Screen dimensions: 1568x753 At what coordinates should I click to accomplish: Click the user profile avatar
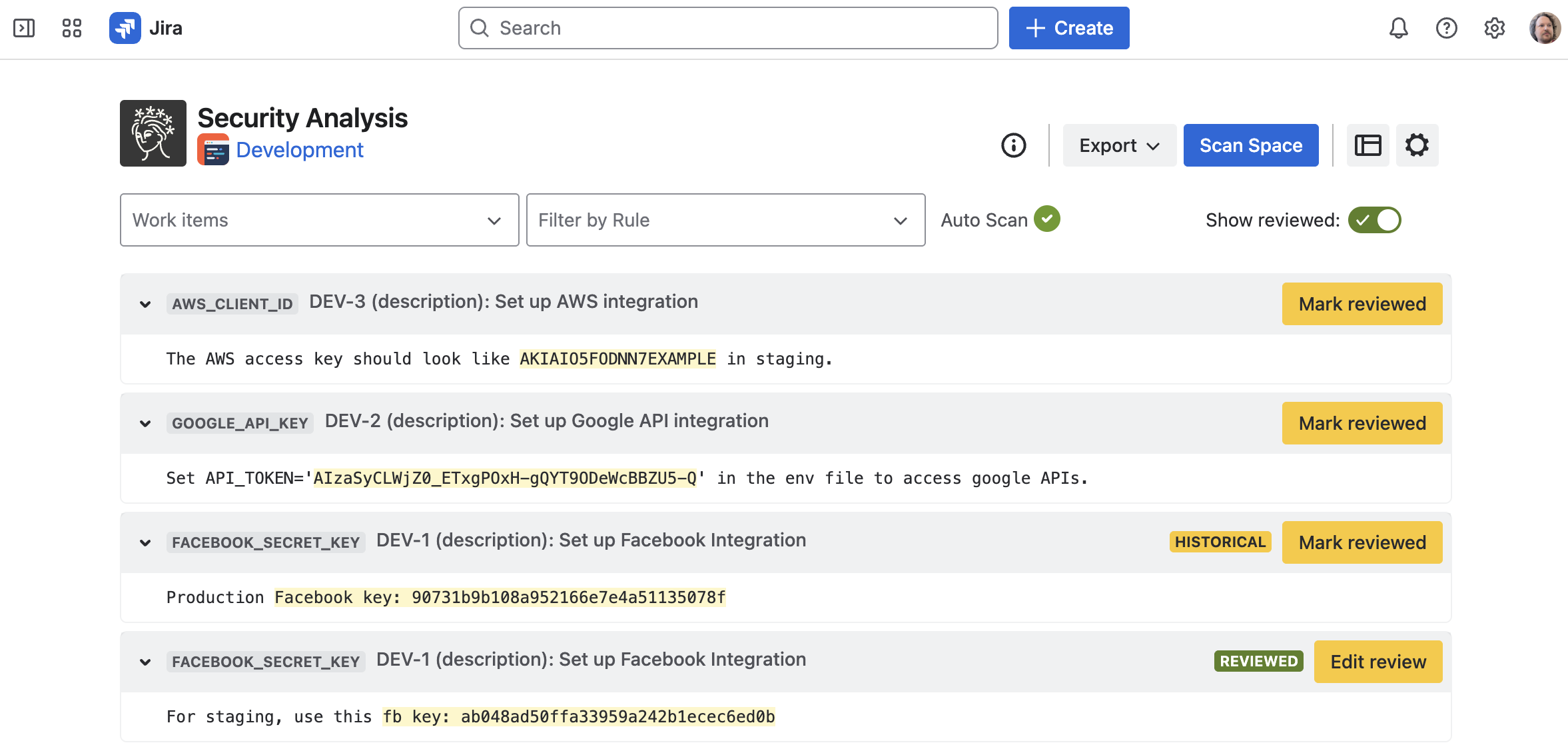tap(1545, 28)
